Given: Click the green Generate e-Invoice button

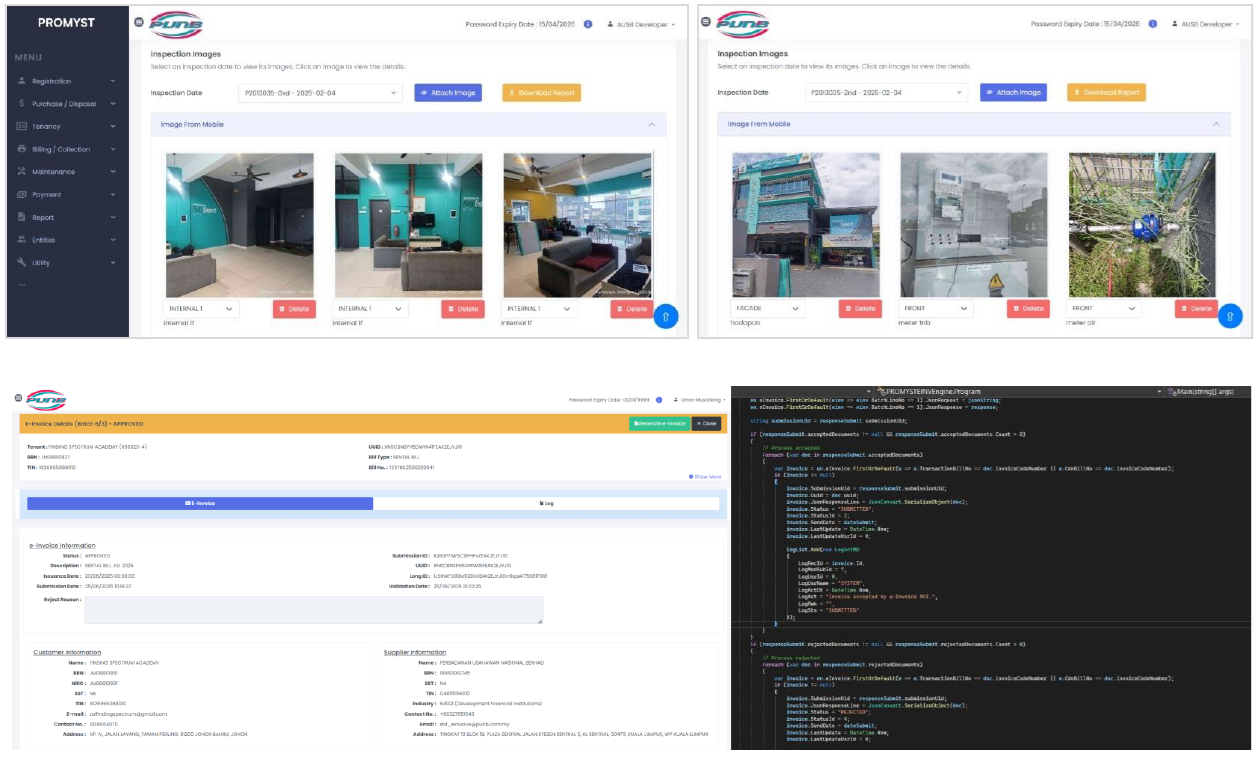Looking at the screenshot, I should point(659,424).
